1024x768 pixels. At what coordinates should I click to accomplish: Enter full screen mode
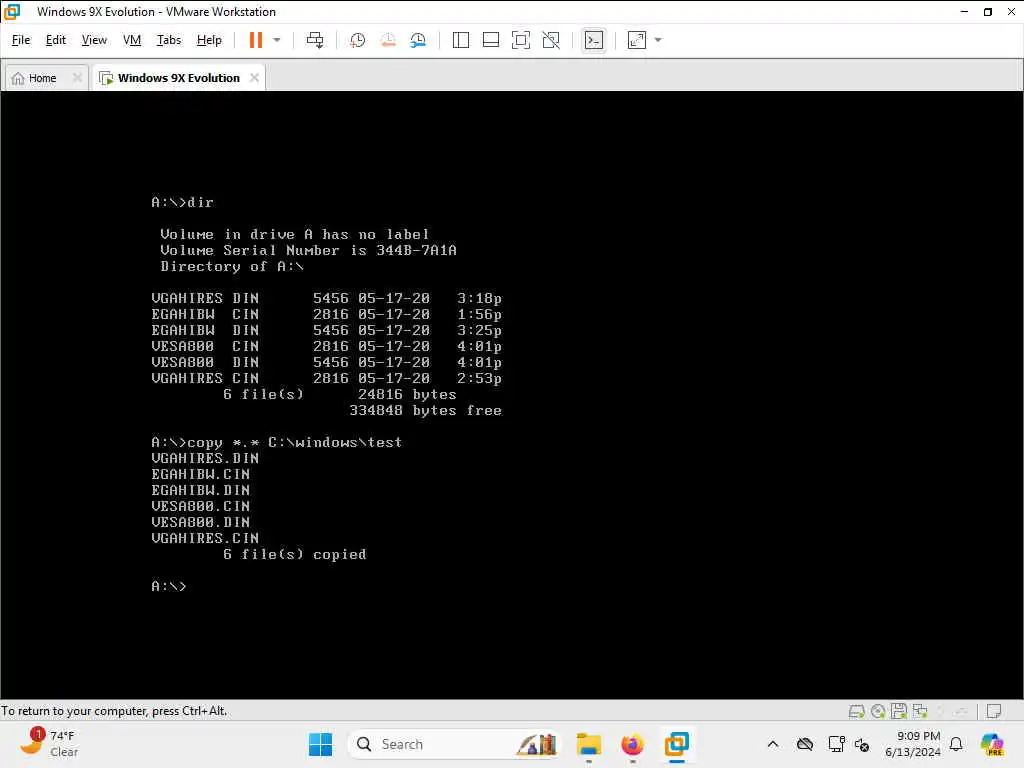tap(520, 40)
